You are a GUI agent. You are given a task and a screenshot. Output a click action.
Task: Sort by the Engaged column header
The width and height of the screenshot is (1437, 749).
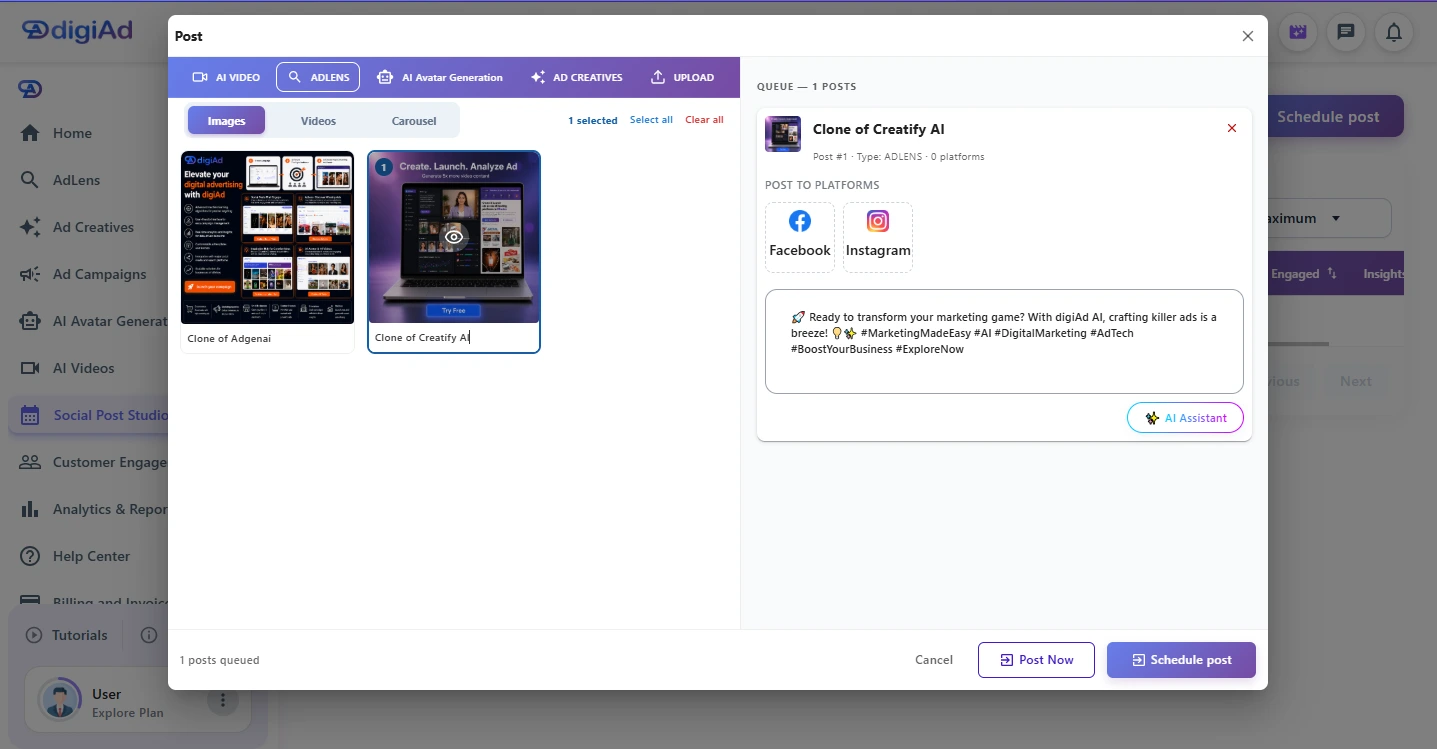[x=1304, y=274]
